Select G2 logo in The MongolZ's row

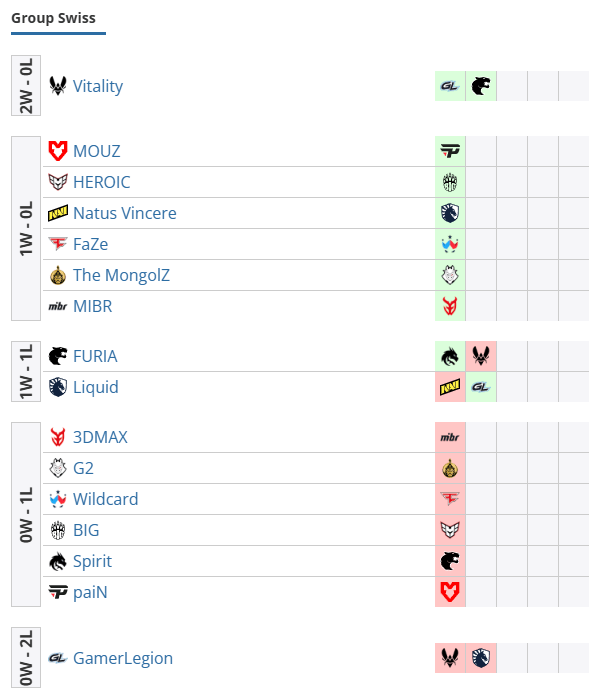[x=450, y=275]
